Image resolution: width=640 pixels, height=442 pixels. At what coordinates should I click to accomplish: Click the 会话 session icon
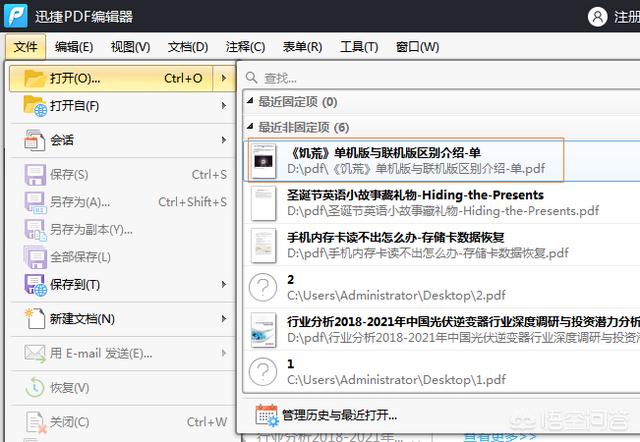[35, 140]
